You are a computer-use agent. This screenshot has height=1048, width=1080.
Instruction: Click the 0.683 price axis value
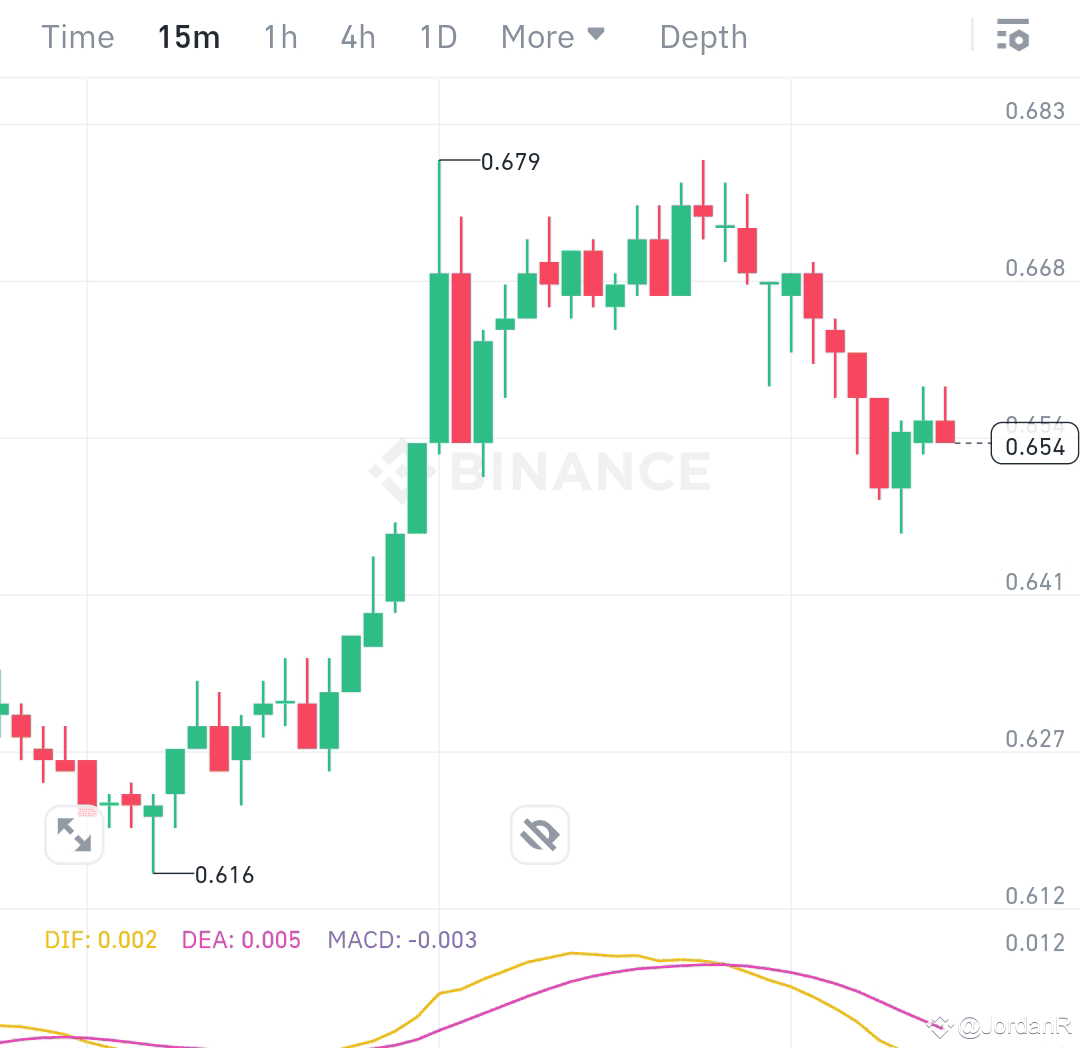[1037, 110]
